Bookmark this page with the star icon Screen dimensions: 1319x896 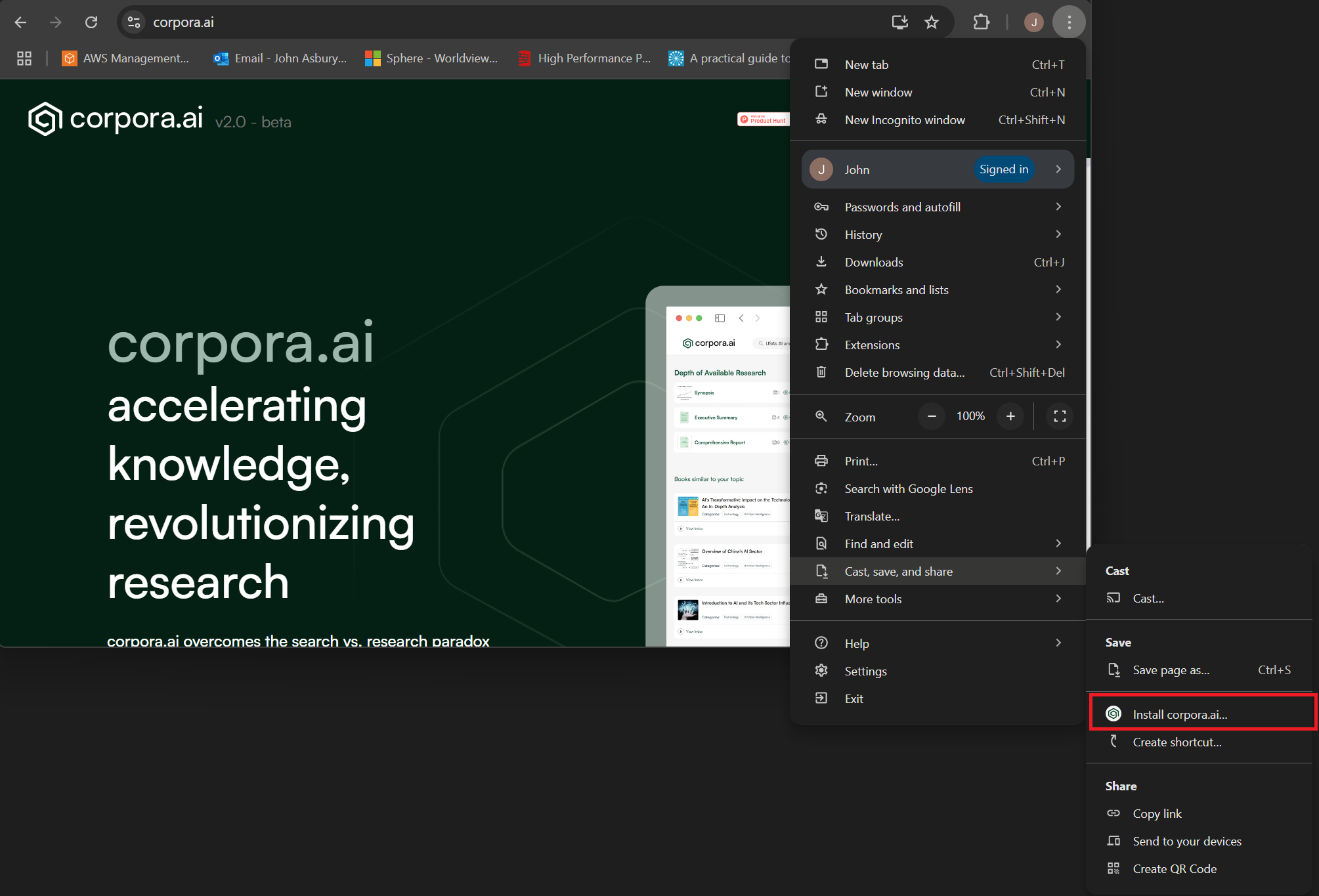932,22
